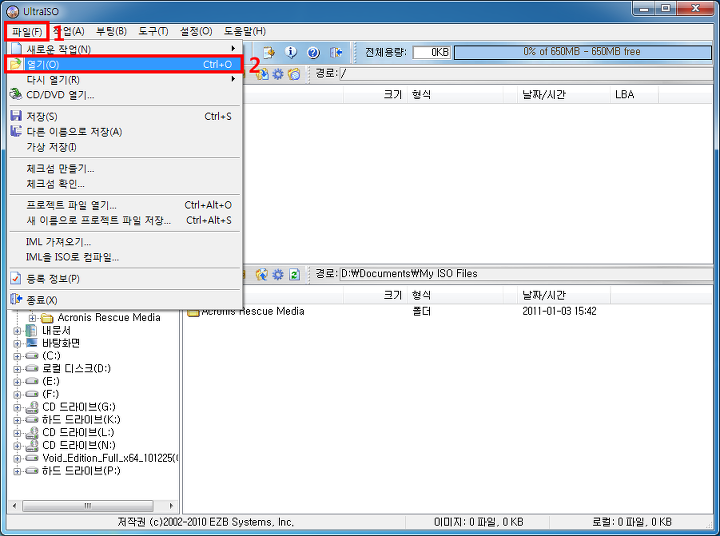720x536 pixels.
Task: Choose 저장(S) menu entry
Action: coord(124,116)
